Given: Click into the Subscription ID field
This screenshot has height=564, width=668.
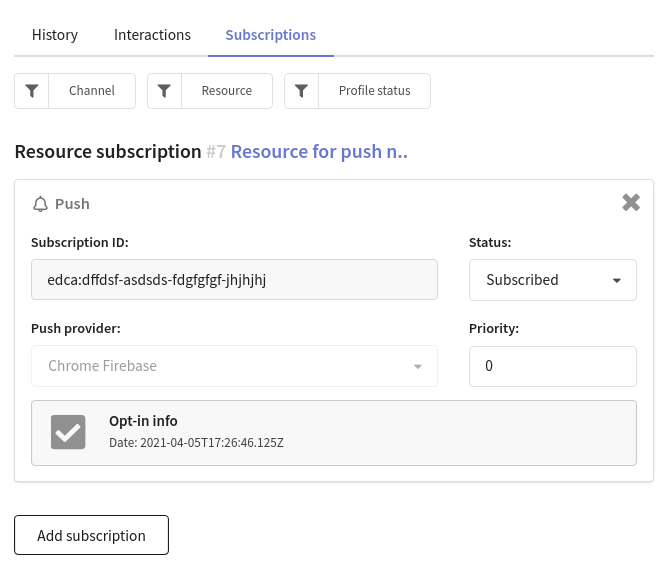Looking at the screenshot, I should pyautogui.click(x=234, y=280).
